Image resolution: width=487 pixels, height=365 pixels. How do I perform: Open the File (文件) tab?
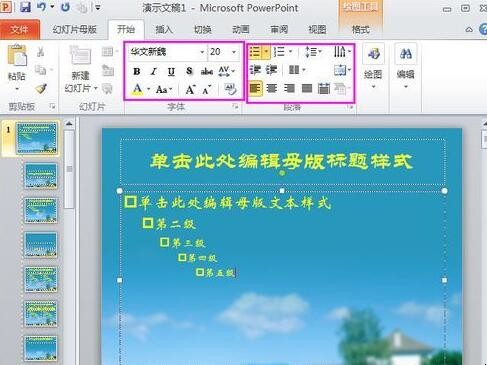pos(19,30)
